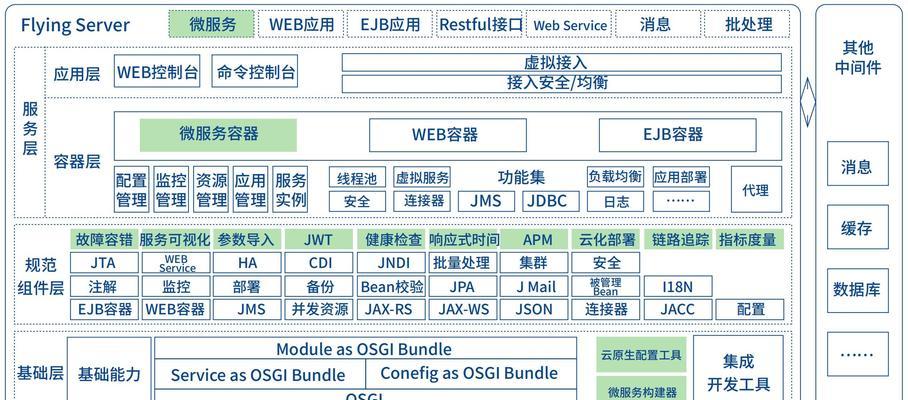Image resolution: width=908 pixels, height=400 pixels.
Task: Select the green '微服务' box
Action: tap(212, 24)
